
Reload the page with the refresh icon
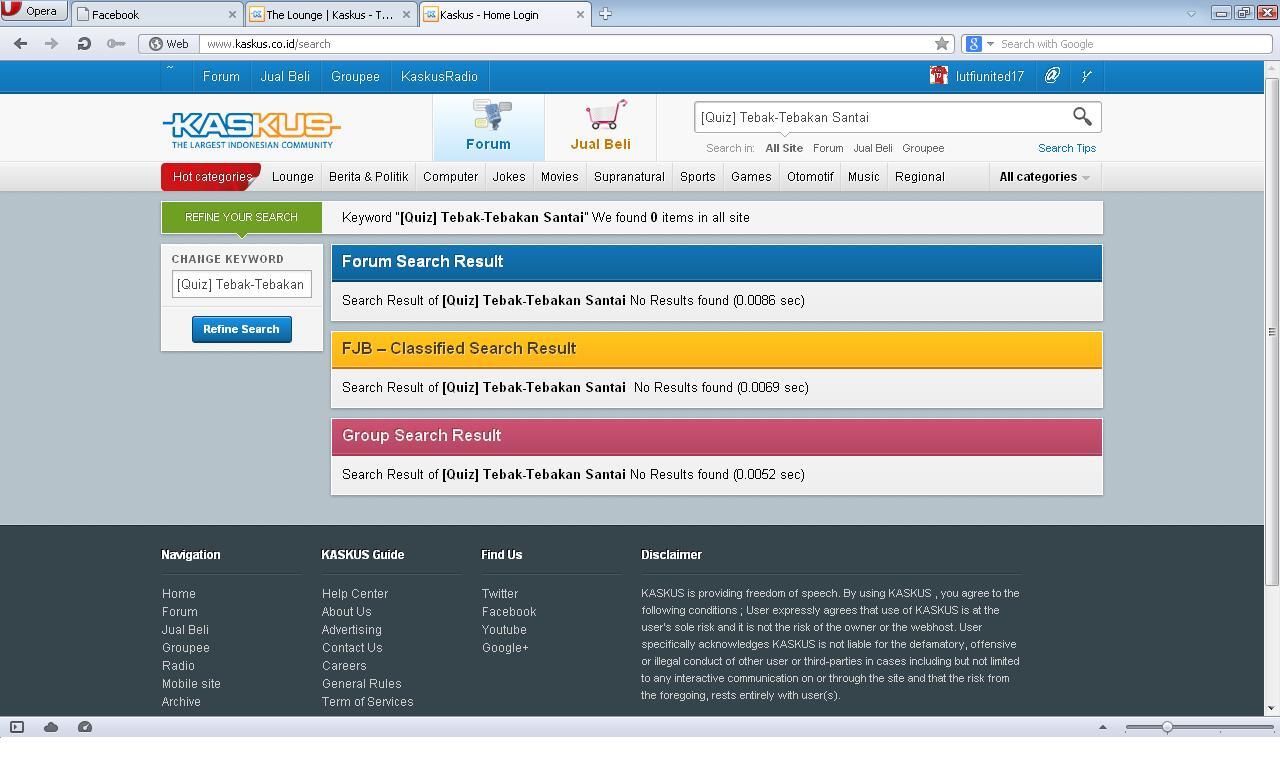pos(84,44)
